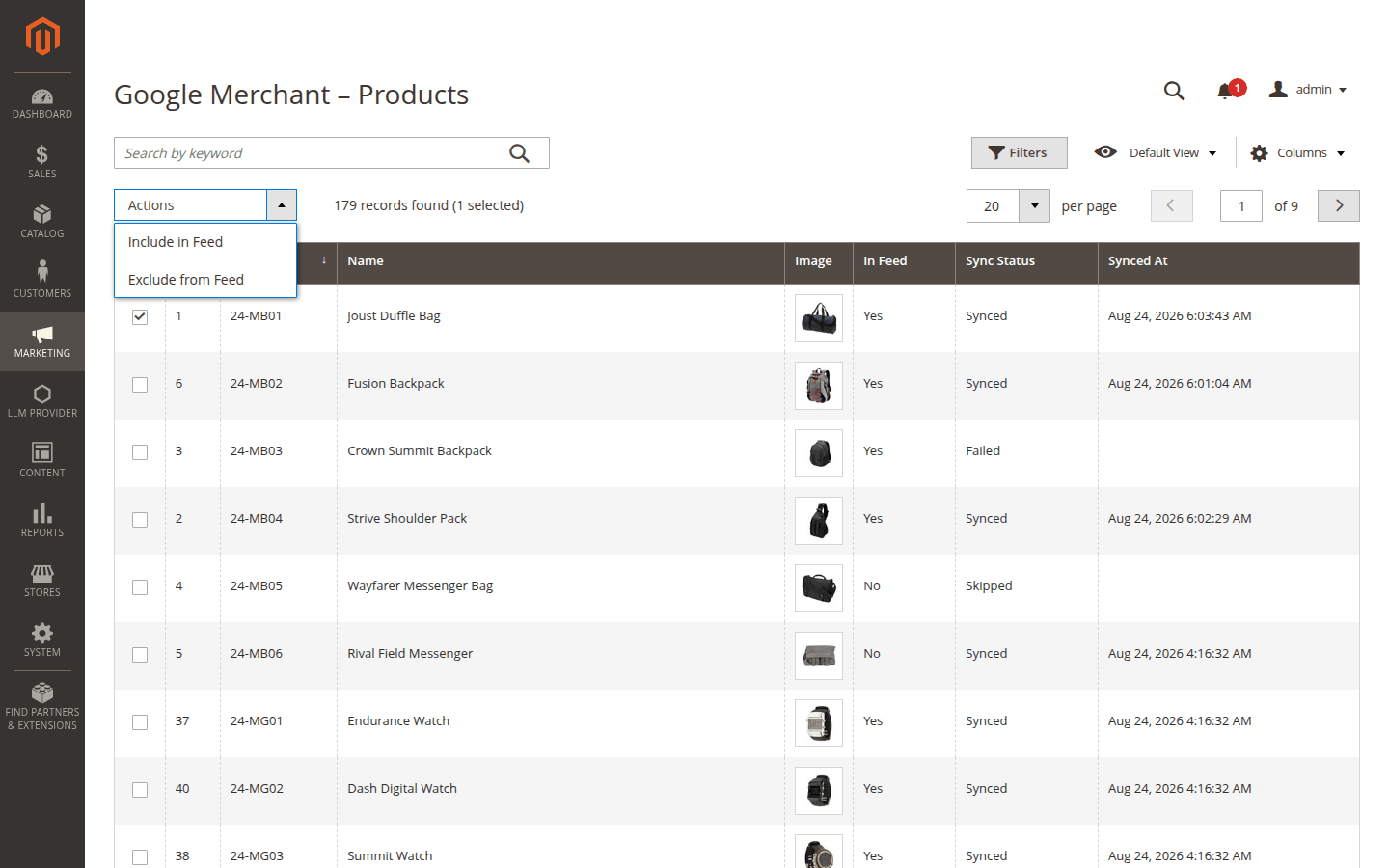Click the Endurance Watch thumbnail
Image resolution: width=1389 pixels, height=868 pixels.
[x=819, y=723]
